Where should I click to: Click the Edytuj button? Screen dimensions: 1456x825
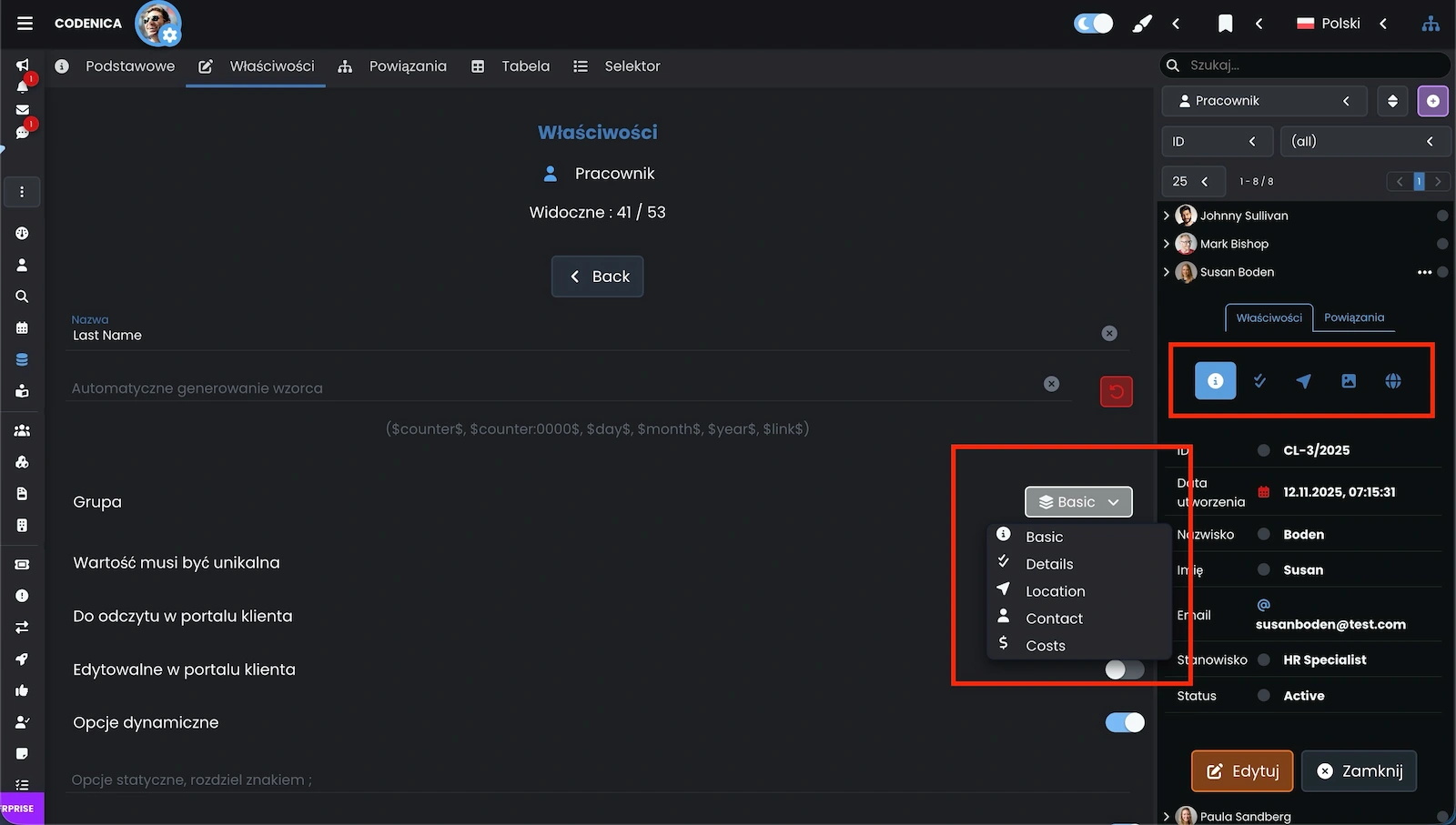tap(1242, 771)
